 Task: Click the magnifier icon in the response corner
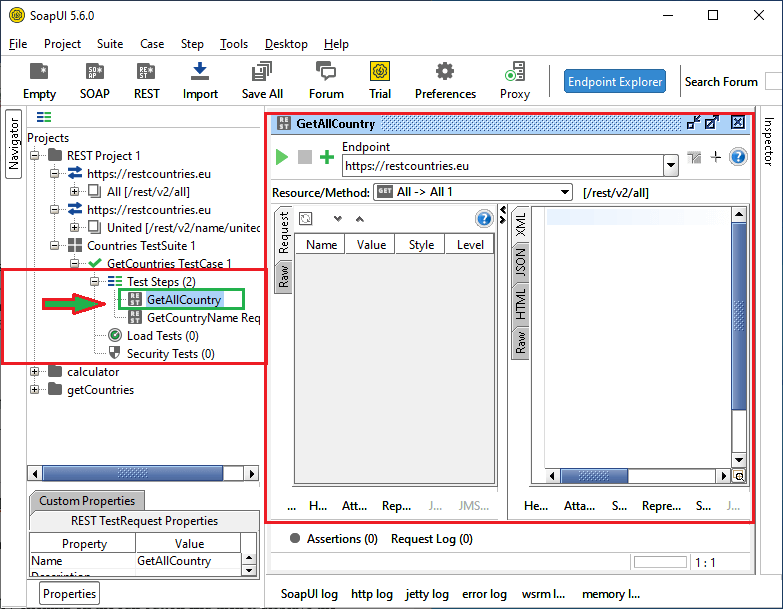[739, 476]
